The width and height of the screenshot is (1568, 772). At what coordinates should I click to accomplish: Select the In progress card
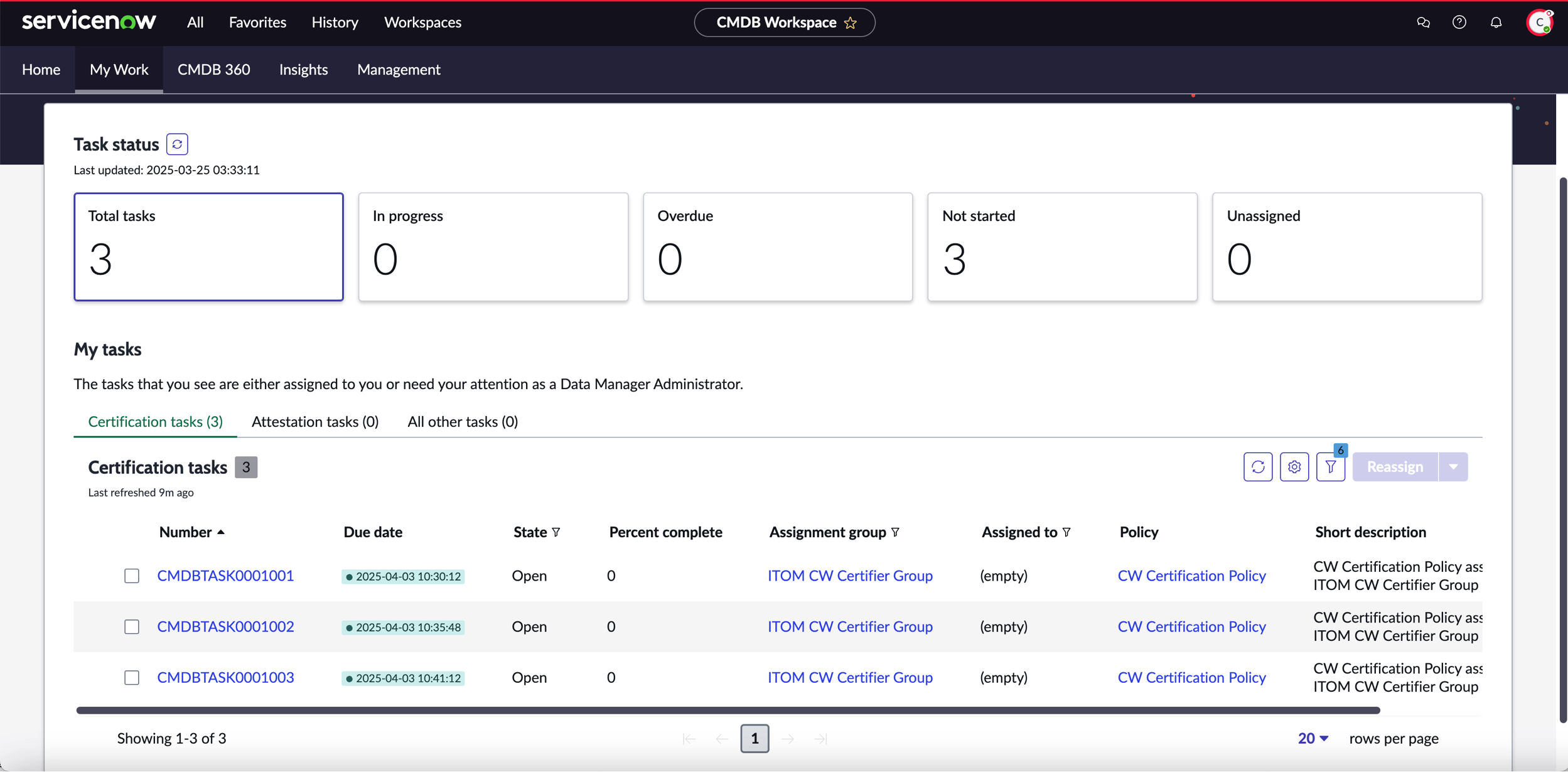(493, 247)
